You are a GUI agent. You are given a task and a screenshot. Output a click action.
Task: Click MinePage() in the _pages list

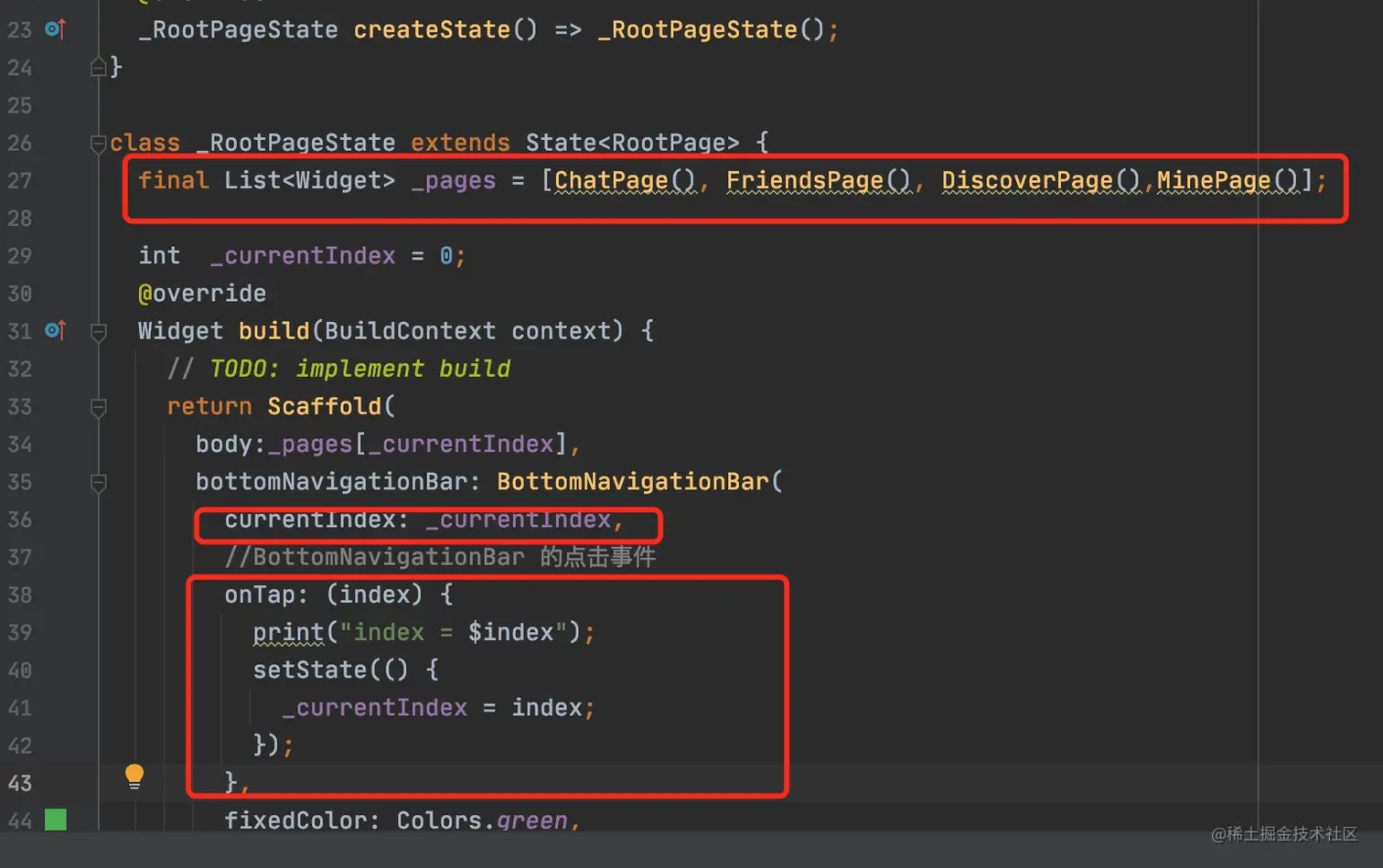point(1228,180)
